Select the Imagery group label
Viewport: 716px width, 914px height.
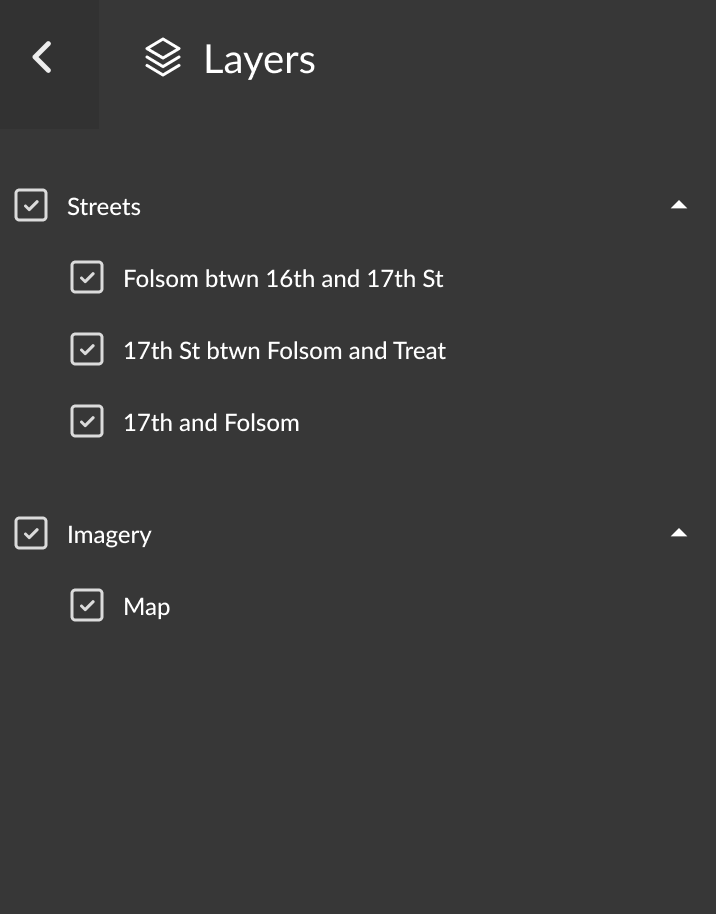pos(109,534)
